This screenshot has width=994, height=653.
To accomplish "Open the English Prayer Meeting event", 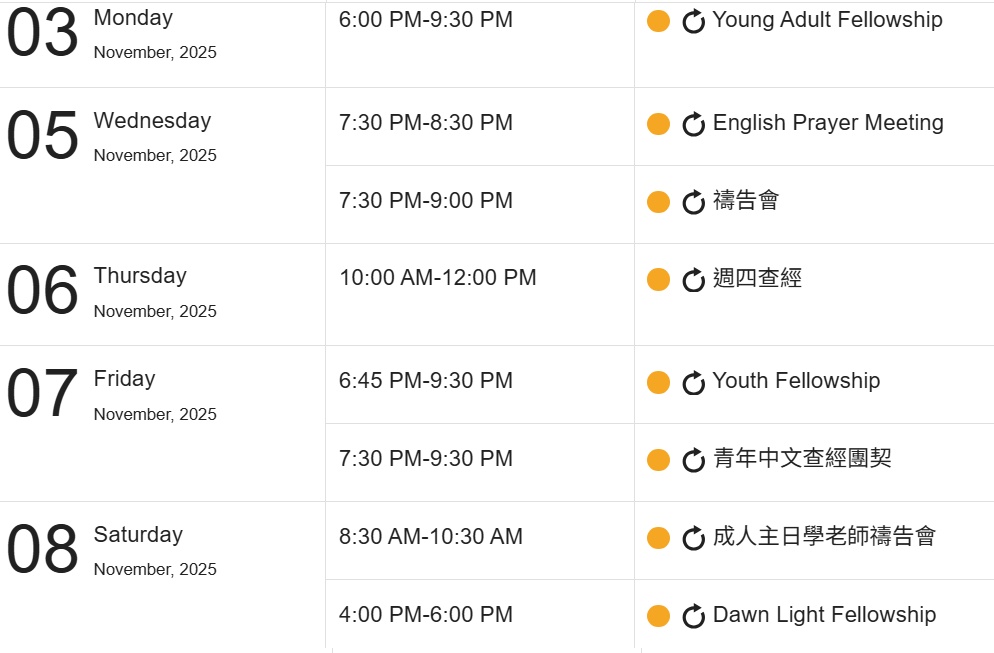I will [x=828, y=123].
